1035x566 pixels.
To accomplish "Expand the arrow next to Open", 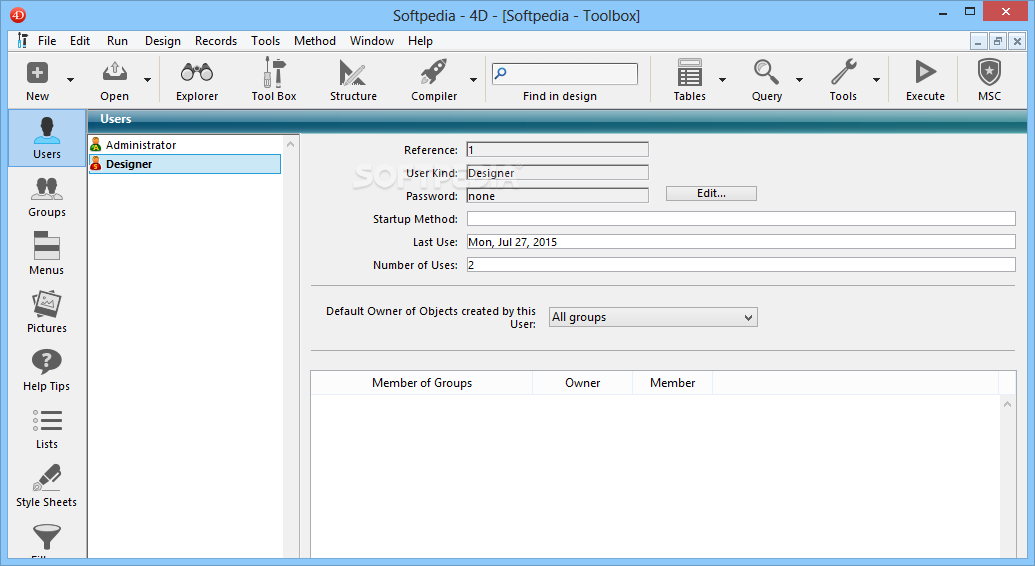I will click(x=147, y=80).
